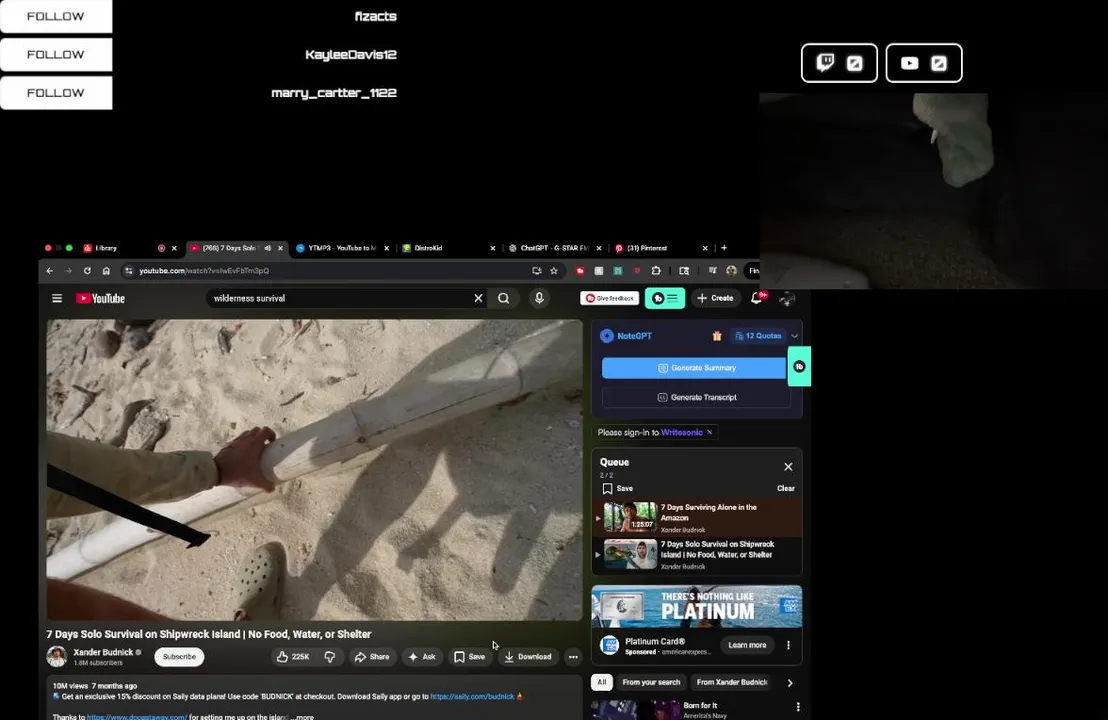
Task: Subscribe to Xander Budnick
Action: (x=179, y=656)
